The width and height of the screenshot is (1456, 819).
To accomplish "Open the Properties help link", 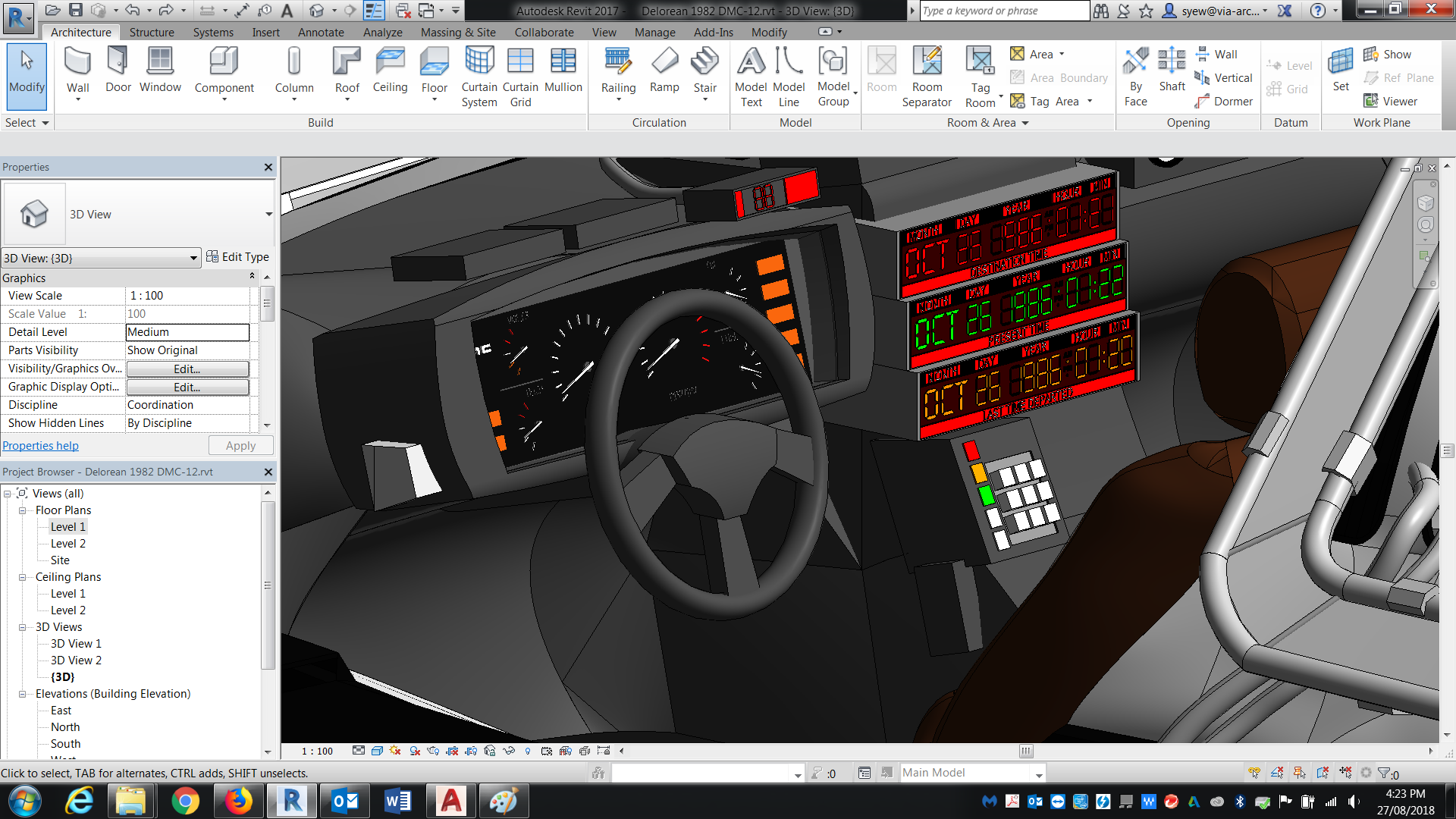I will [x=41, y=446].
